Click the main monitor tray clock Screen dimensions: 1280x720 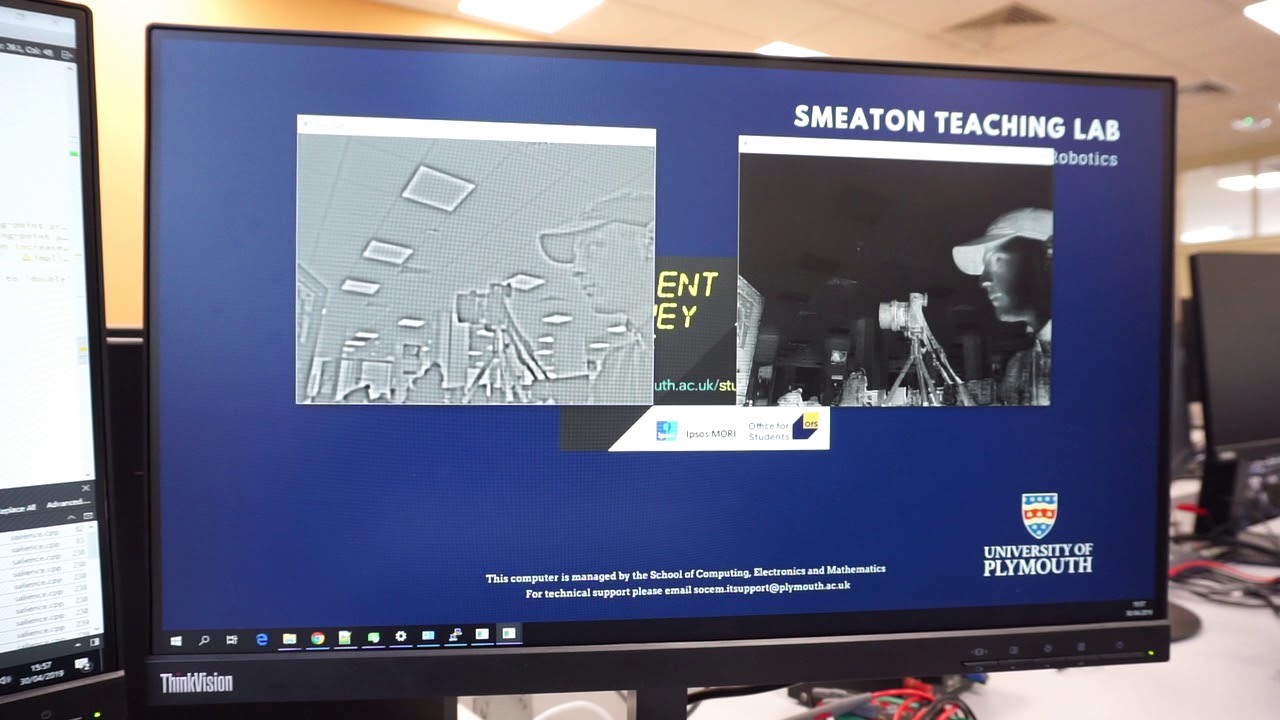pyautogui.click(x=1139, y=609)
